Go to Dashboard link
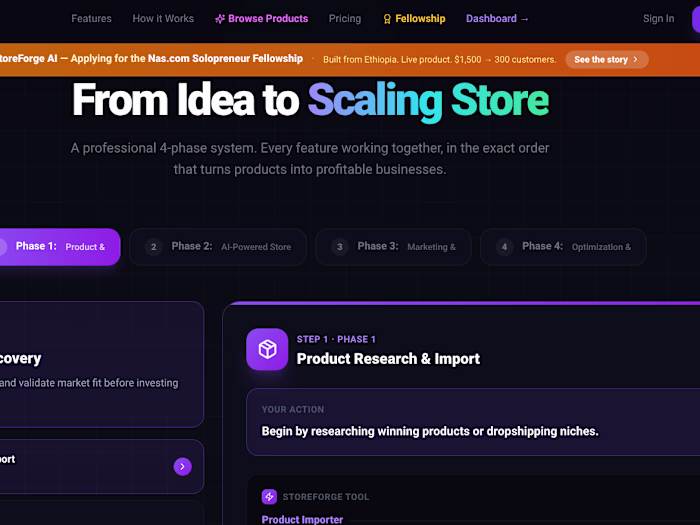 tap(497, 19)
